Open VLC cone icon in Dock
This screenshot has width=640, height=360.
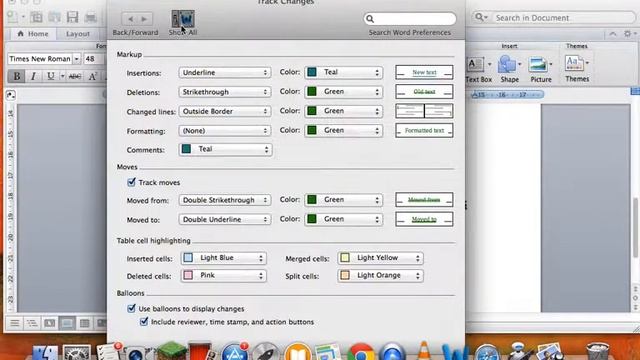(x=424, y=351)
